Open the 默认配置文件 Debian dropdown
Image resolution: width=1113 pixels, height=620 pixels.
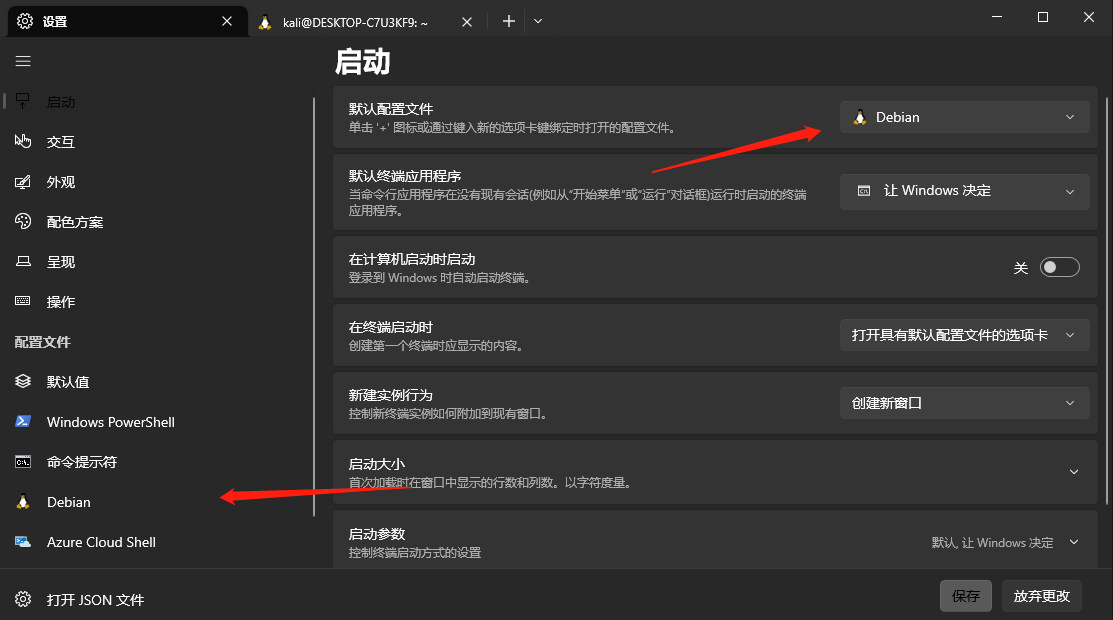(x=964, y=117)
